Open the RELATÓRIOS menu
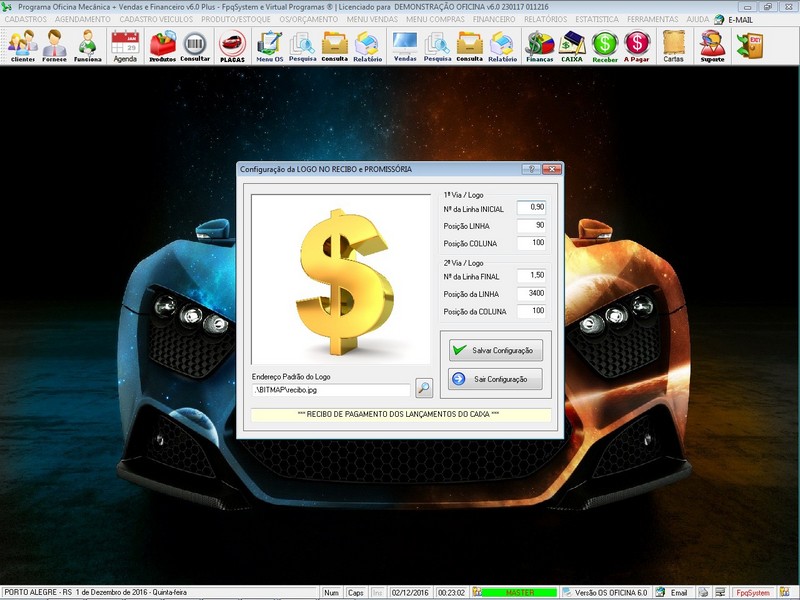The image size is (800, 600). pyautogui.click(x=545, y=19)
